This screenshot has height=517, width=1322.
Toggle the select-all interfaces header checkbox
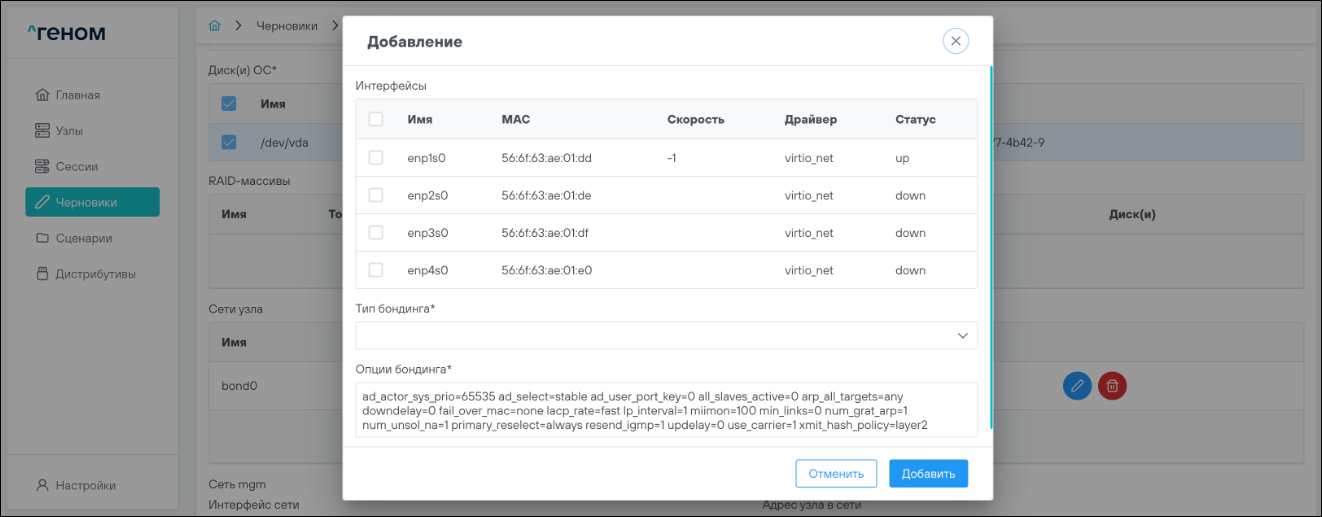(x=376, y=119)
